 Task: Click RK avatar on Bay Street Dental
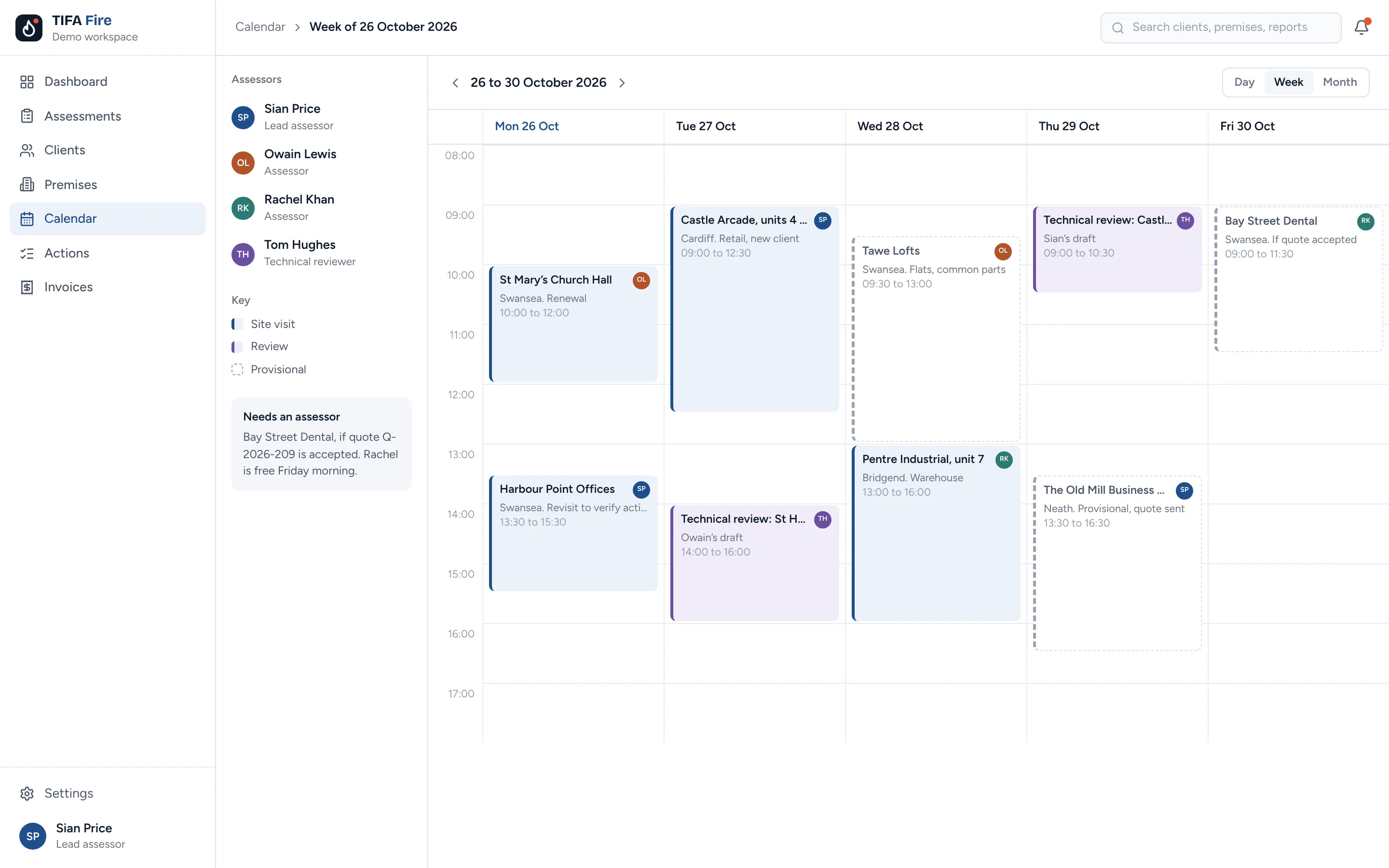tap(1365, 221)
